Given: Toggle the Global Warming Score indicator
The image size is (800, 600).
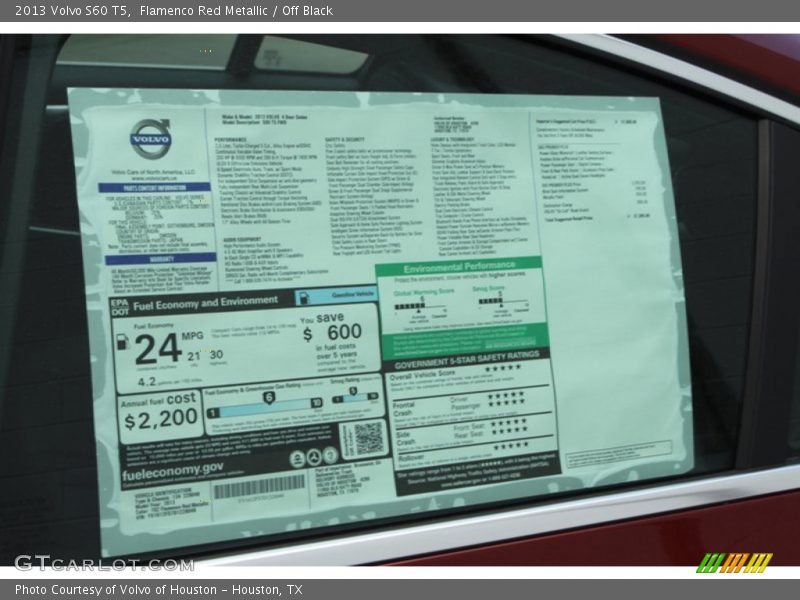Looking at the screenshot, I should tap(419, 305).
